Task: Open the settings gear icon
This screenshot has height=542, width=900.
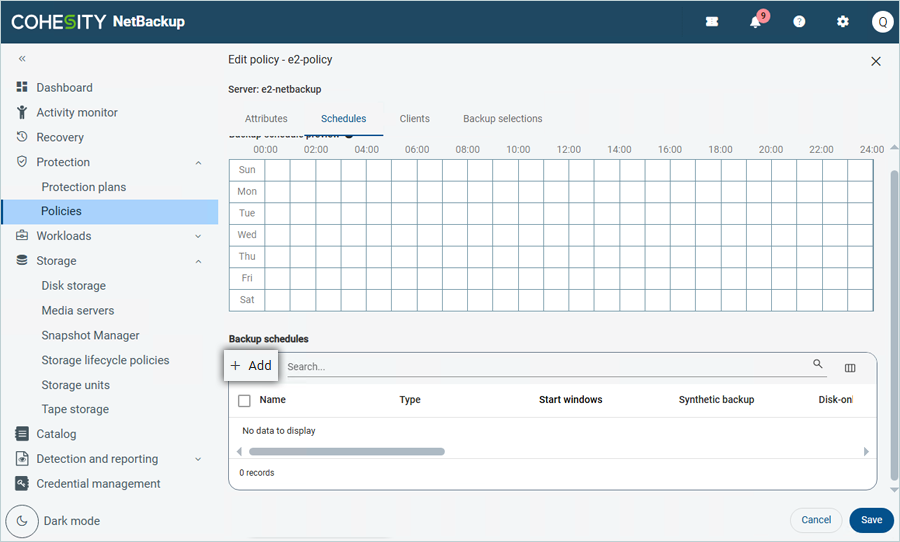Action: tap(843, 22)
